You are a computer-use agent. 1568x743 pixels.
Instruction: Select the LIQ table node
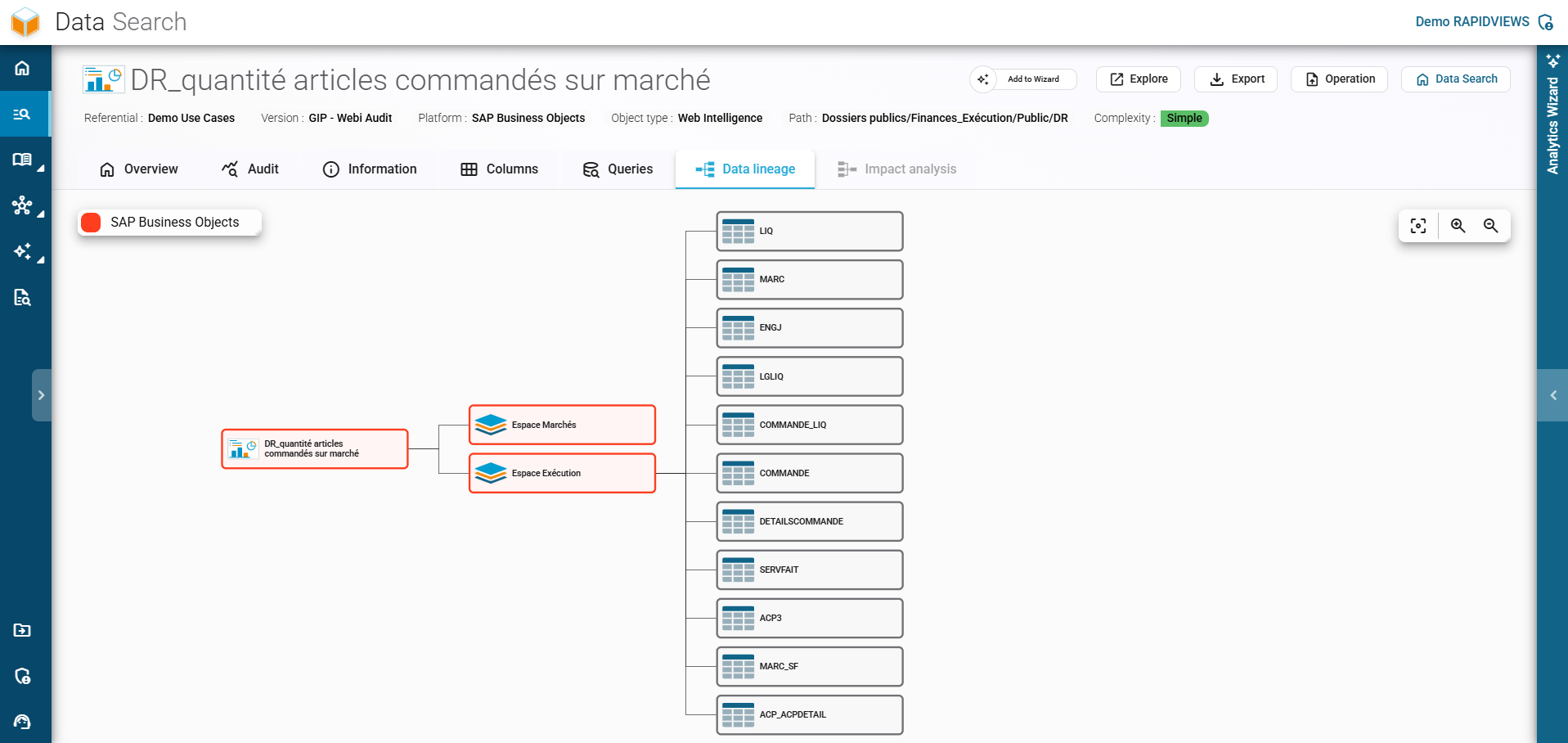point(810,232)
